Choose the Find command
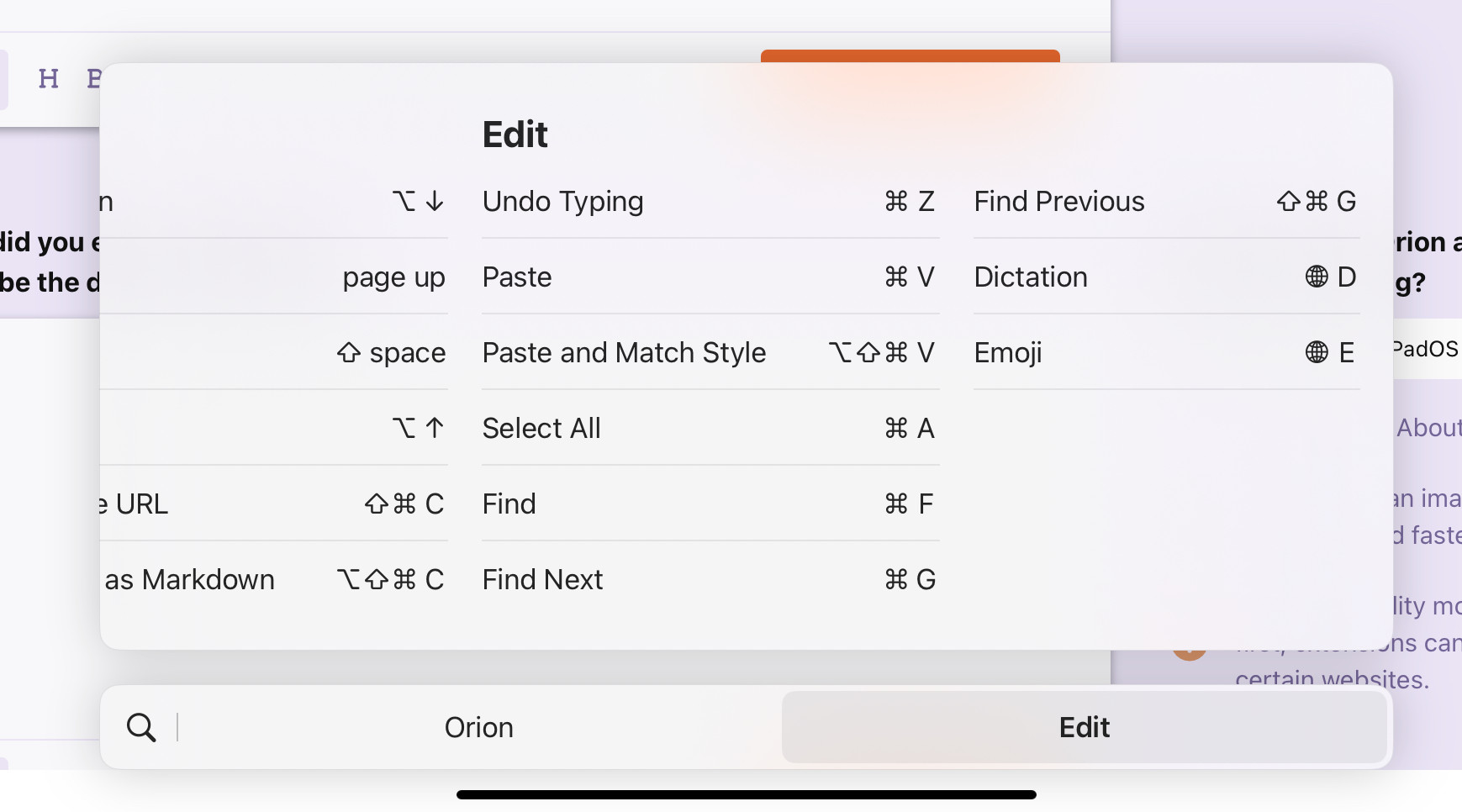The width and height of the screenshot is (1462, 812). (x=709, y=504)
